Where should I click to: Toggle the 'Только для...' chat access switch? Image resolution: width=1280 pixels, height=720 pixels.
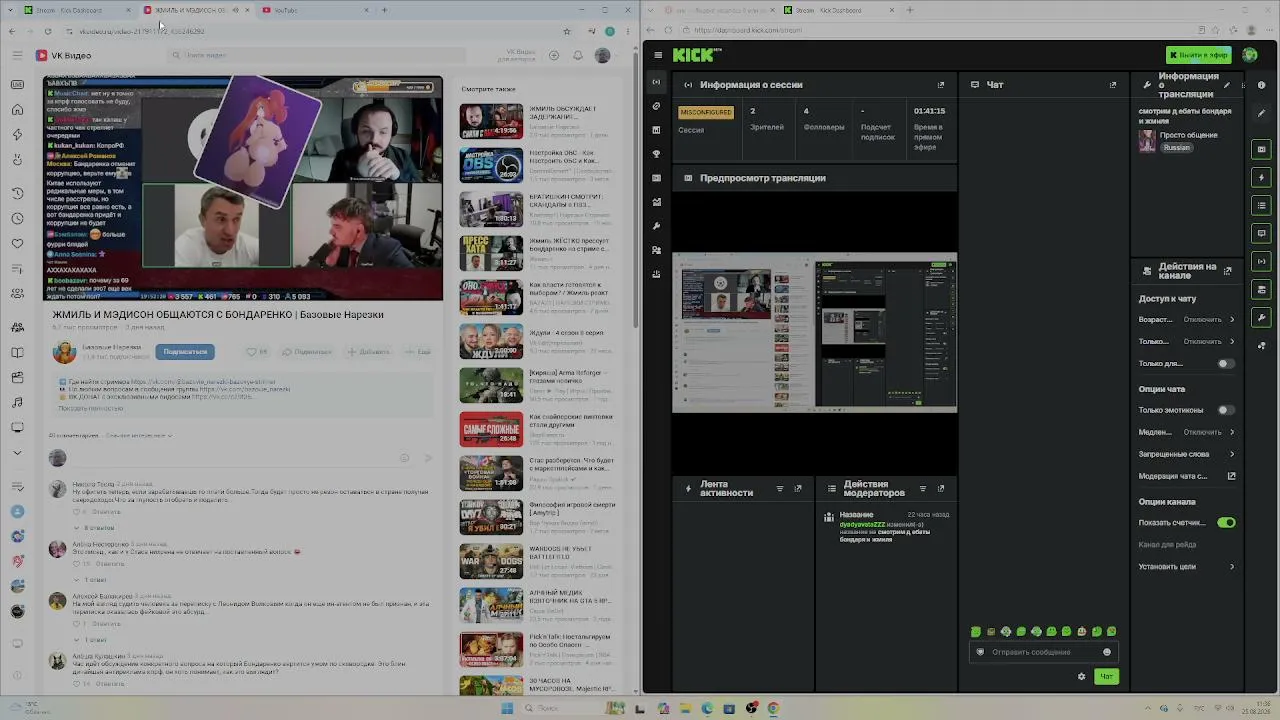tap(1226, 364)
